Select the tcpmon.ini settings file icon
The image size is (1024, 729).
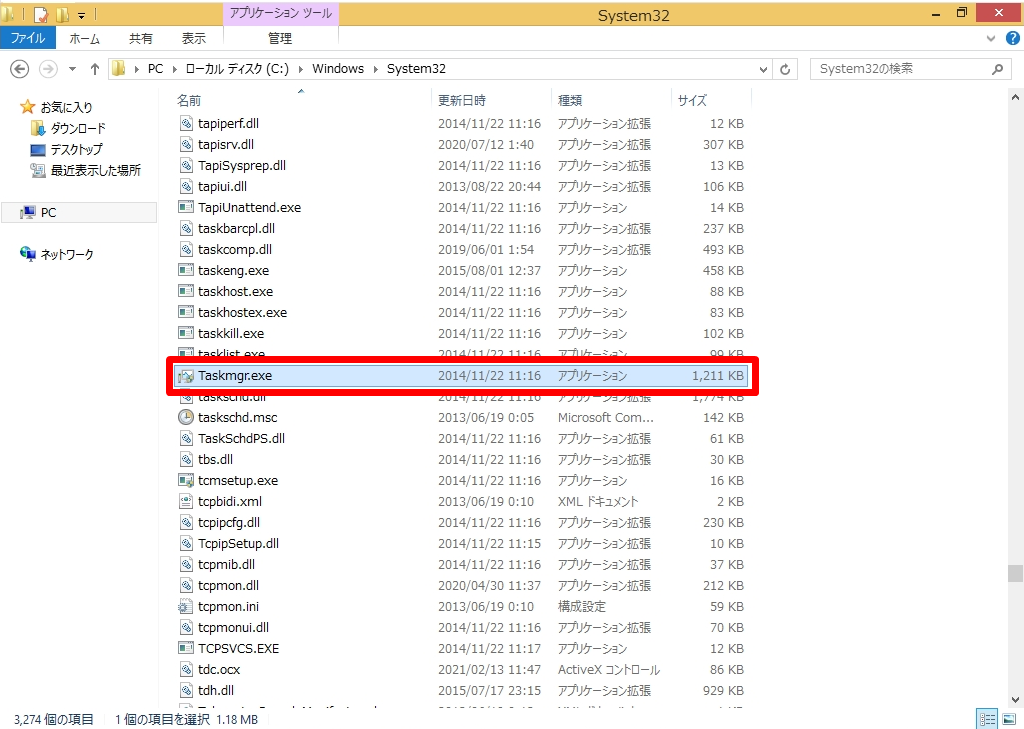(x=186, y=606)
